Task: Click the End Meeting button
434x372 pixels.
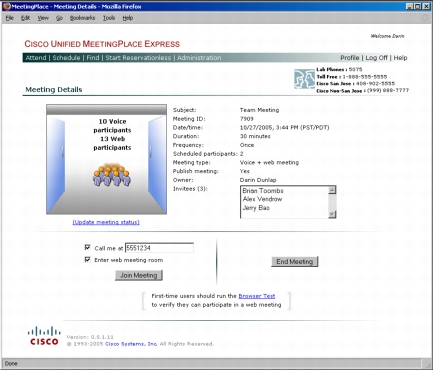Action: pyautogui.click(x=295, y=262)
